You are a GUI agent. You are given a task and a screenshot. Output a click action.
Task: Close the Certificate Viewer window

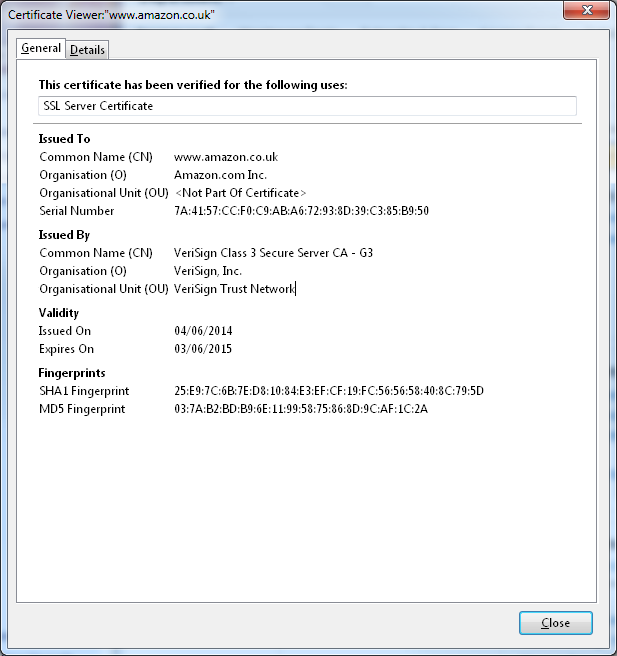point(586,10)
